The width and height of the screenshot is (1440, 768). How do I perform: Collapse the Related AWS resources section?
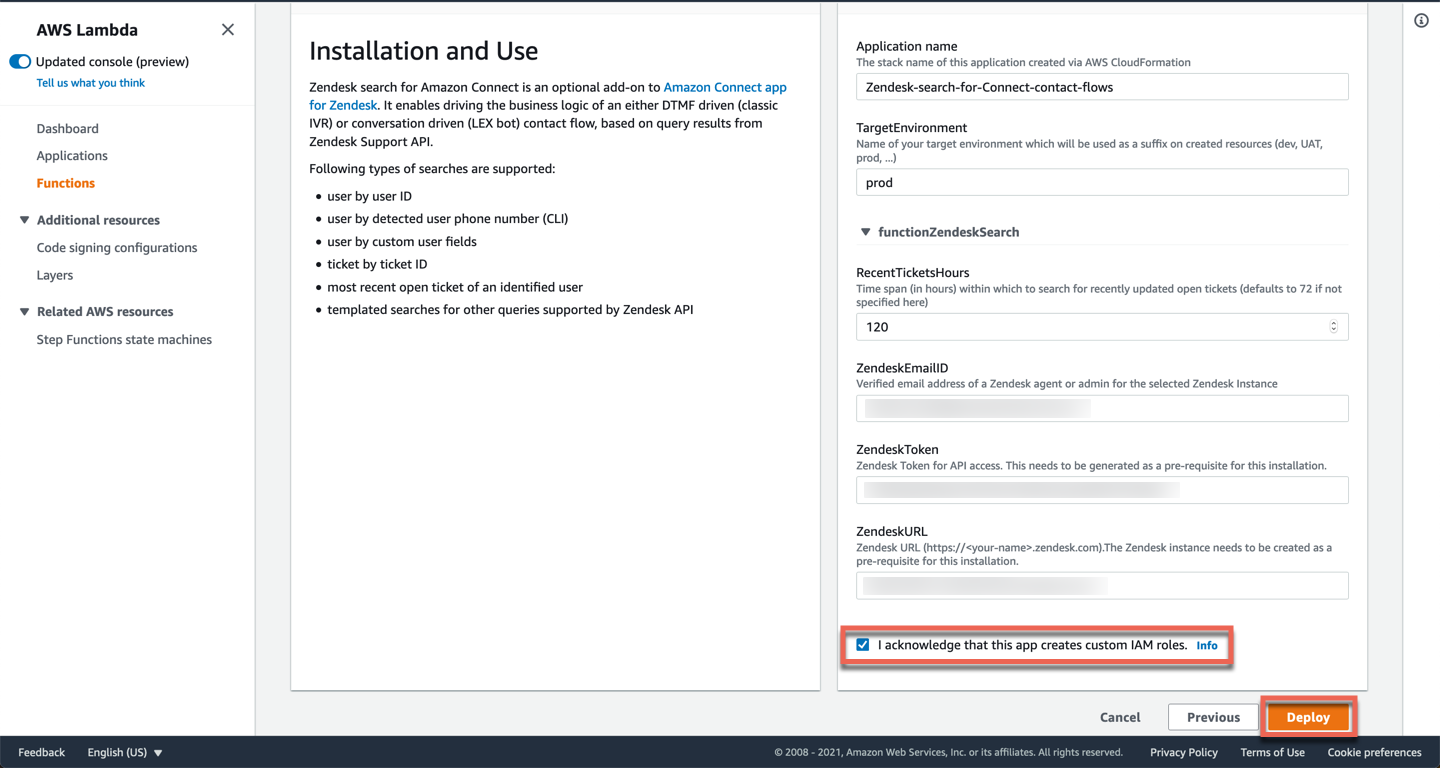(25, 312)
